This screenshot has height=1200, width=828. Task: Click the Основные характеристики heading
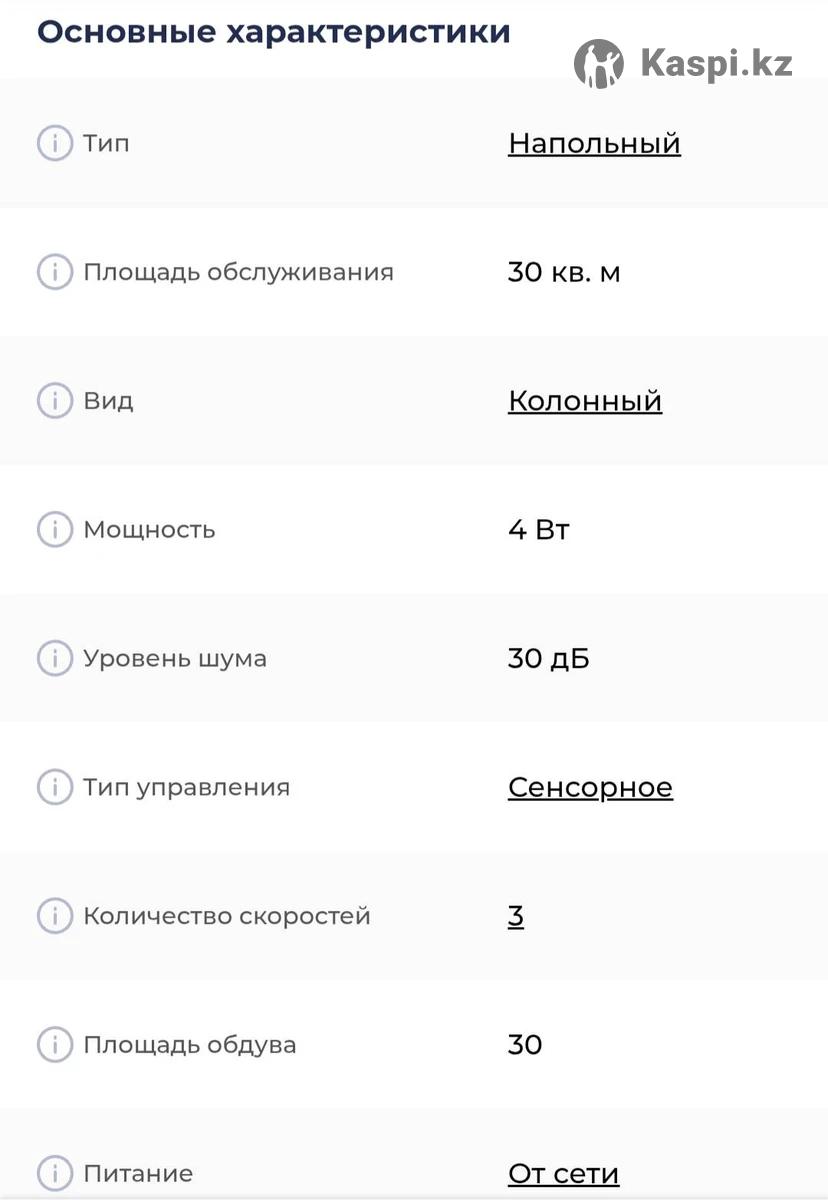pyautogui.click(x=274, y=32)
